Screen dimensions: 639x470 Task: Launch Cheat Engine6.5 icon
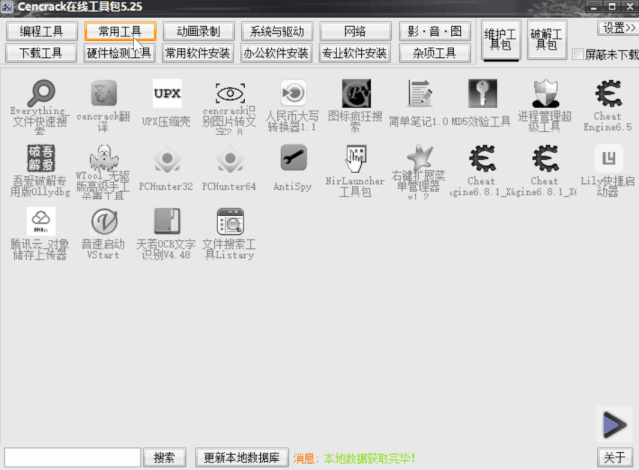coord(608,93)
